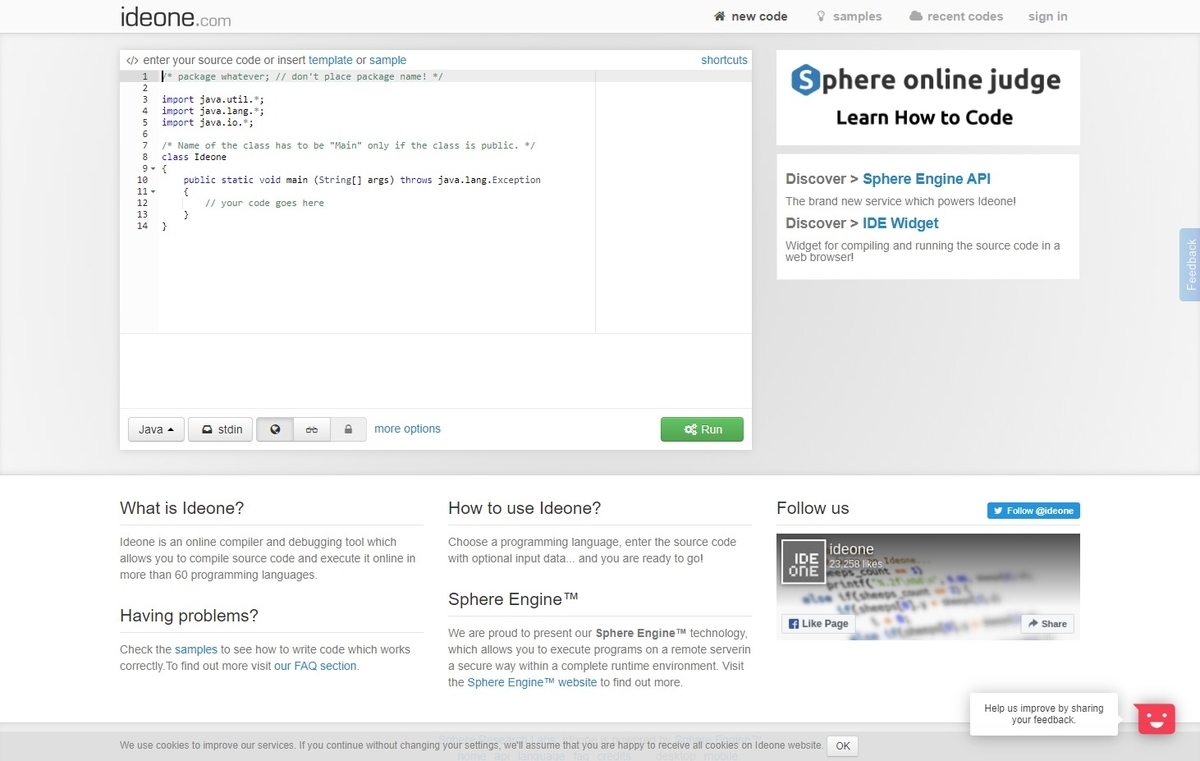Open the samples tab
Screen dimensions: 1200x761
coord(849,16)
